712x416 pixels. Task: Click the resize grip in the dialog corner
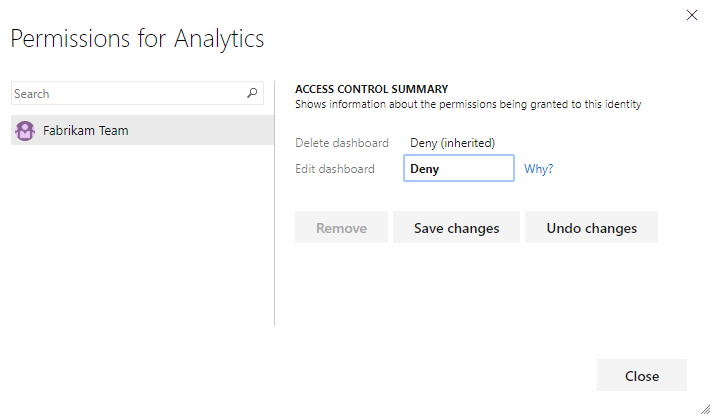[x=705, y=409]
